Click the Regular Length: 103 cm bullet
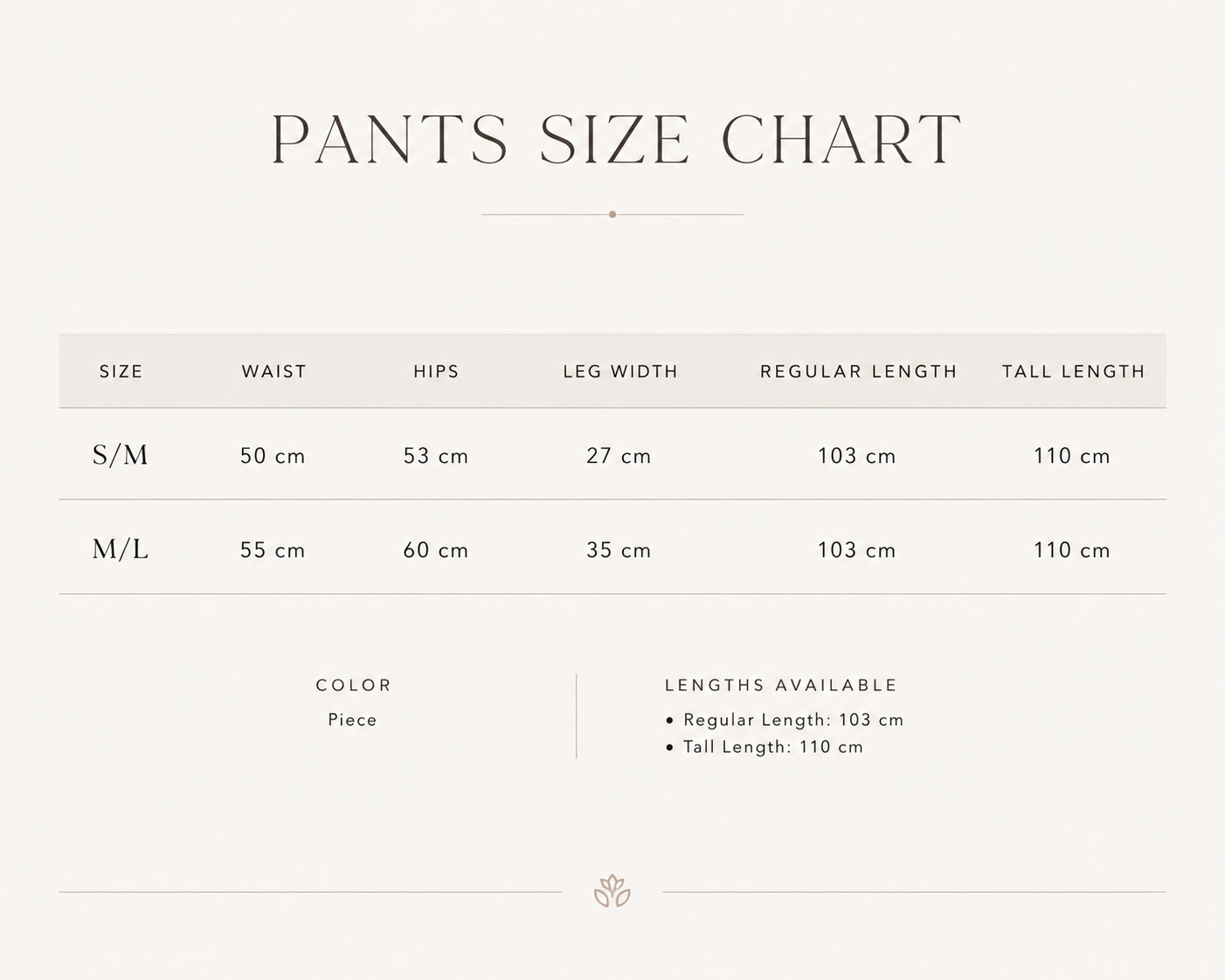Screen dimensions: 1225x980 tap(785, 721)
